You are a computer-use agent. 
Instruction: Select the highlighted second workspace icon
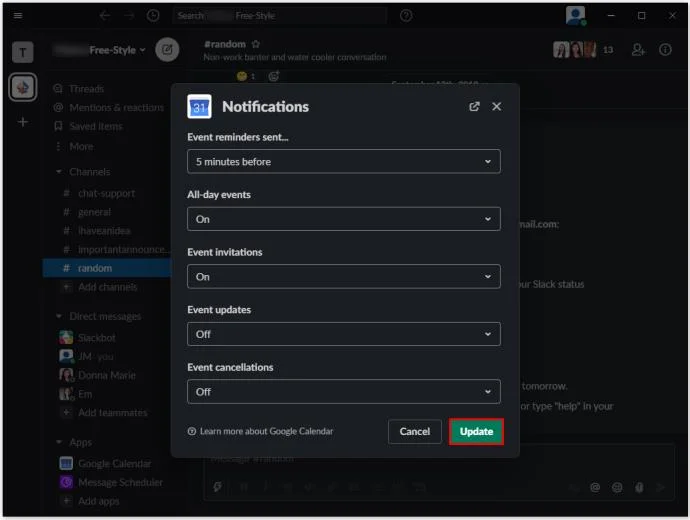(22, 87)
